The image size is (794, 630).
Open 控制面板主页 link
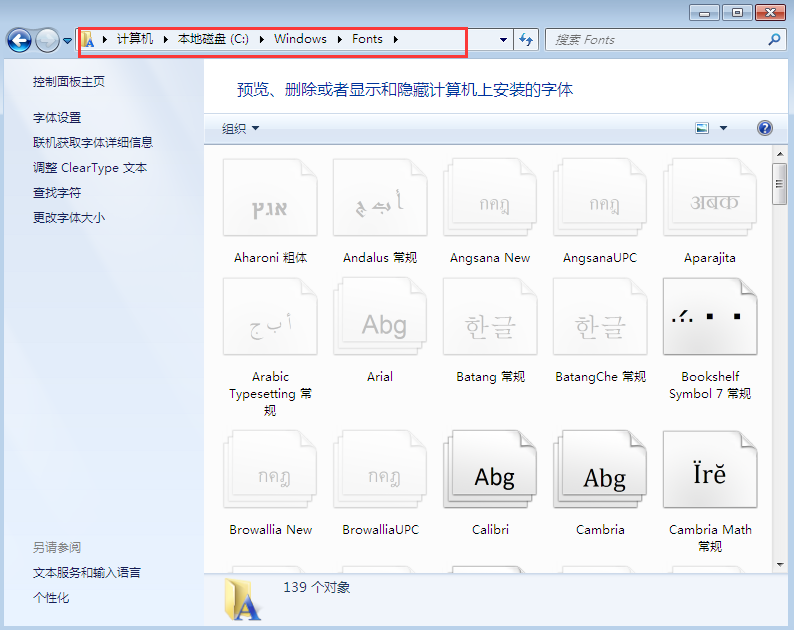click(x=69, y=82)
